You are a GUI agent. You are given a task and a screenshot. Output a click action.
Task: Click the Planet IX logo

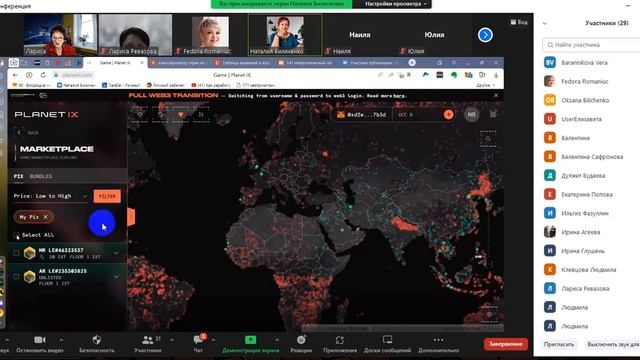tap(47, 115)
